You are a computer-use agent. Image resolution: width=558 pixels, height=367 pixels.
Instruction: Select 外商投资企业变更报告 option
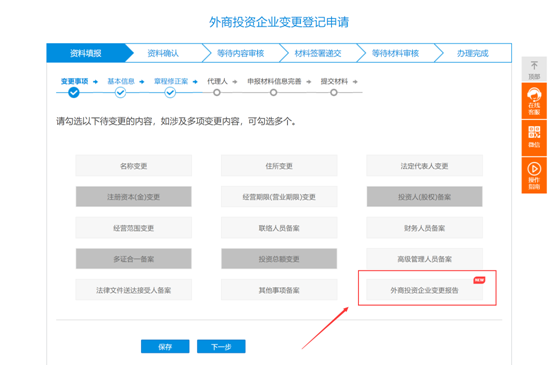pyautogui.click(x=425, y=290)
